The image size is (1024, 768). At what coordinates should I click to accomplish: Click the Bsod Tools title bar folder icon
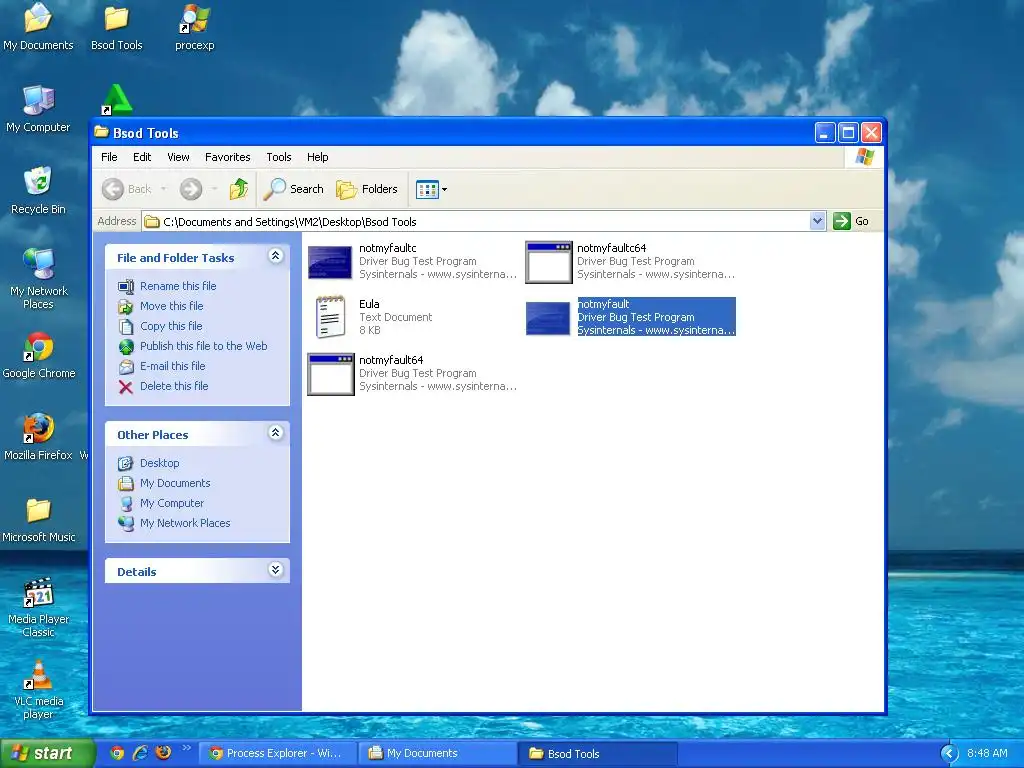101,132
